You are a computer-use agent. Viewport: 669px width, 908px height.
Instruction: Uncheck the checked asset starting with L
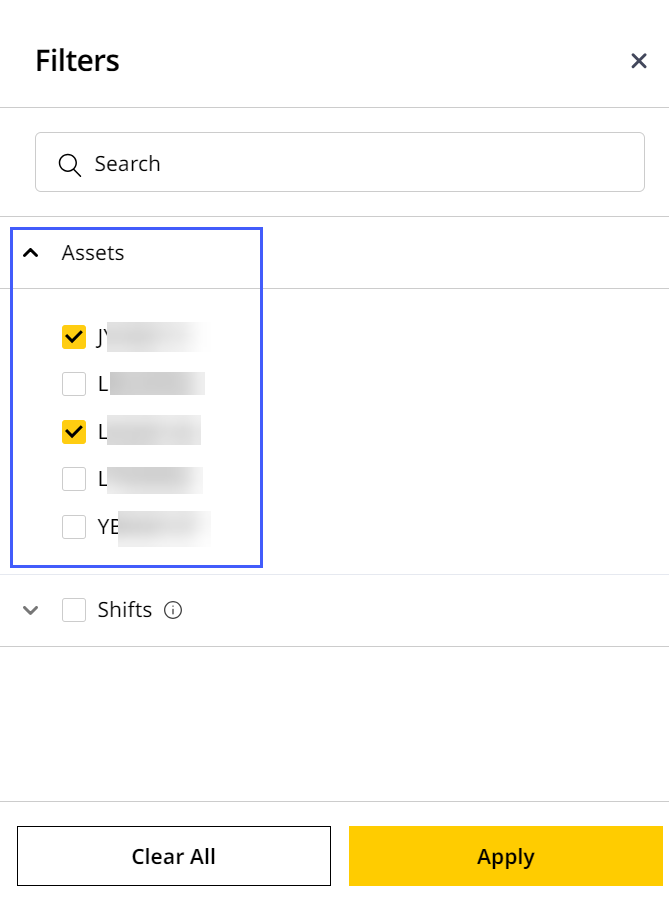tap(74, 432)
